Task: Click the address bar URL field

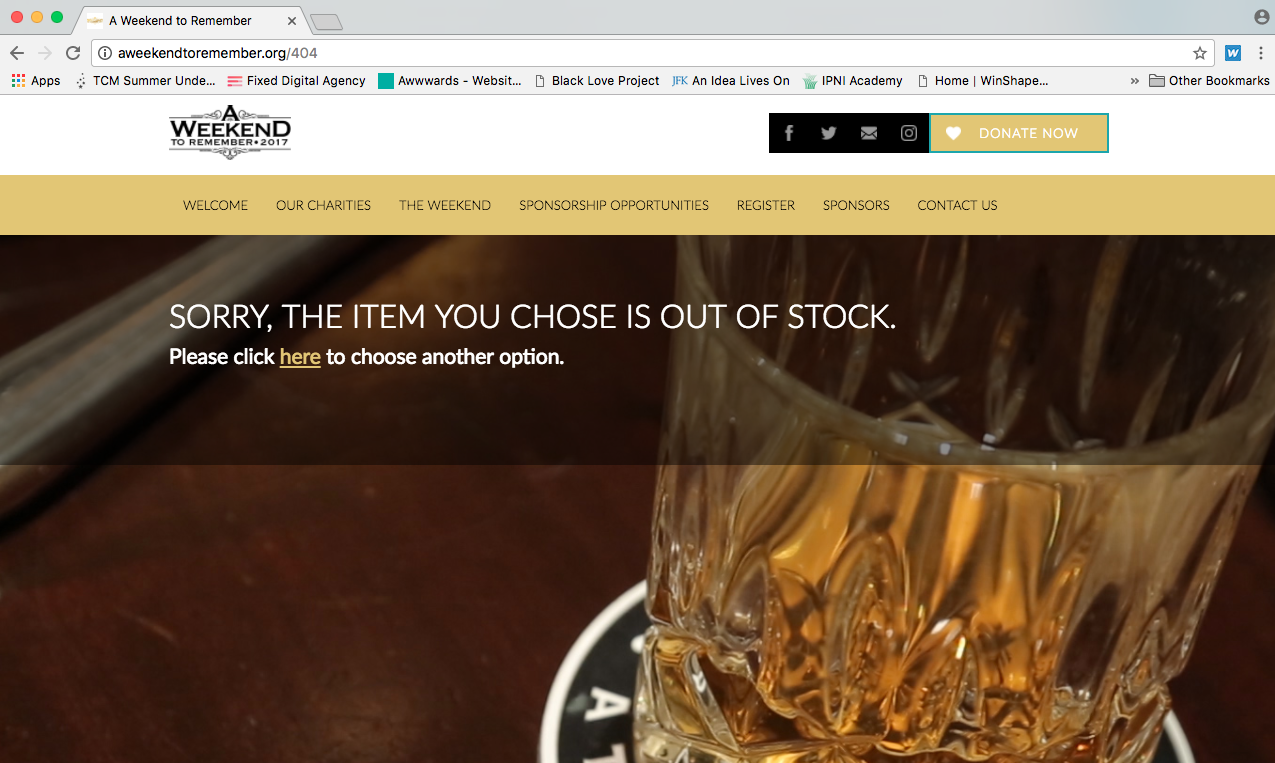Action: click(x=650, y=53)
